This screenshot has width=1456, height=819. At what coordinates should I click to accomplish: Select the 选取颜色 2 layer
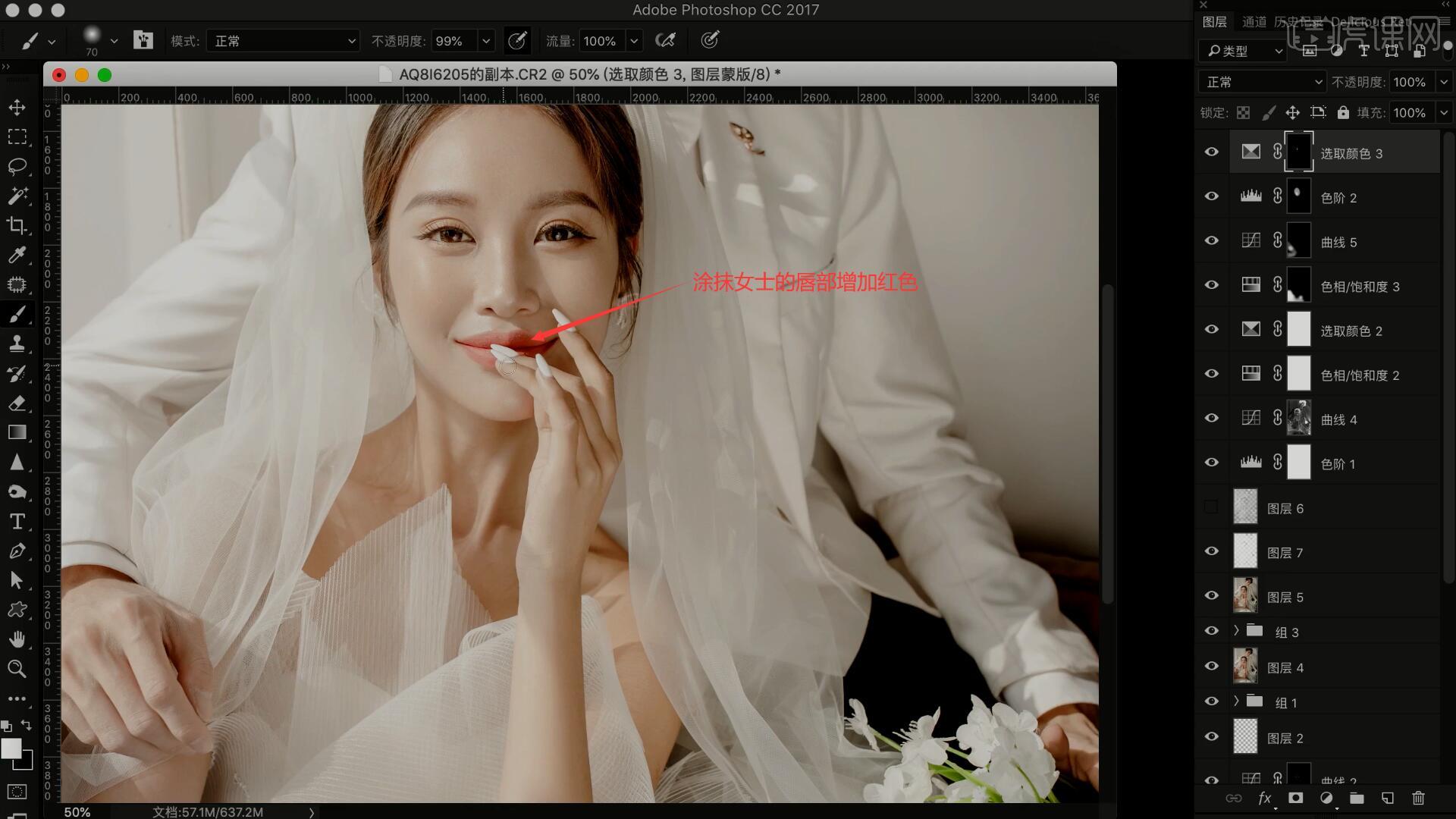tap(1351, 331)
